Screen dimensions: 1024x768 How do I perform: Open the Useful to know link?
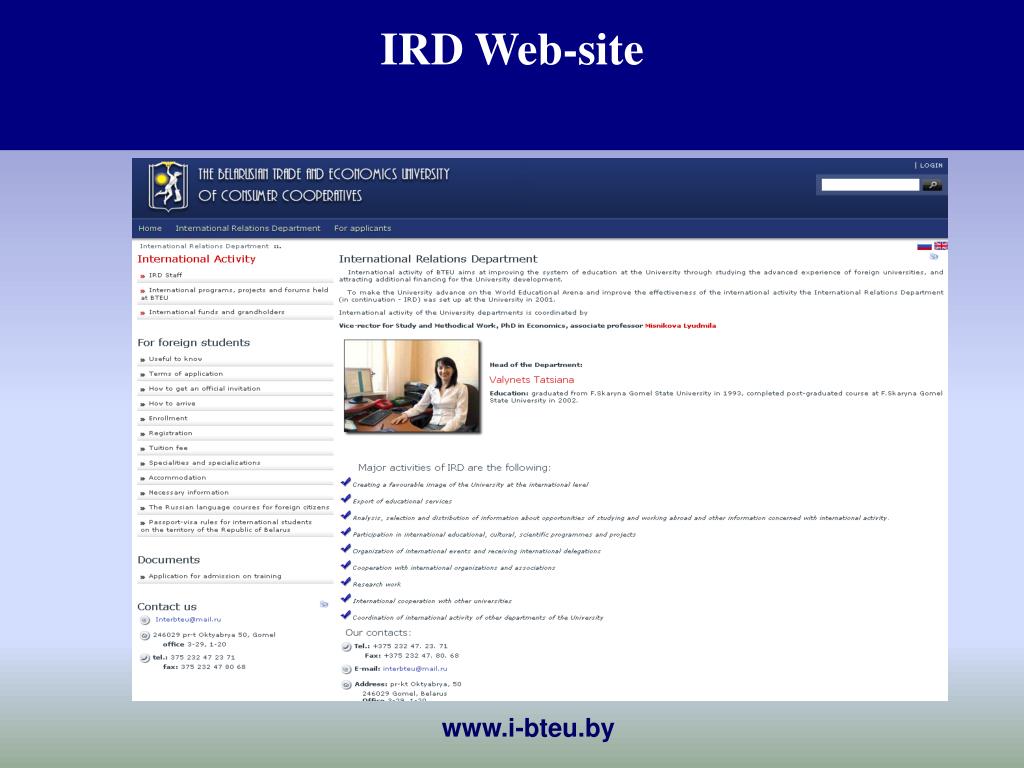tap(175, 359)
